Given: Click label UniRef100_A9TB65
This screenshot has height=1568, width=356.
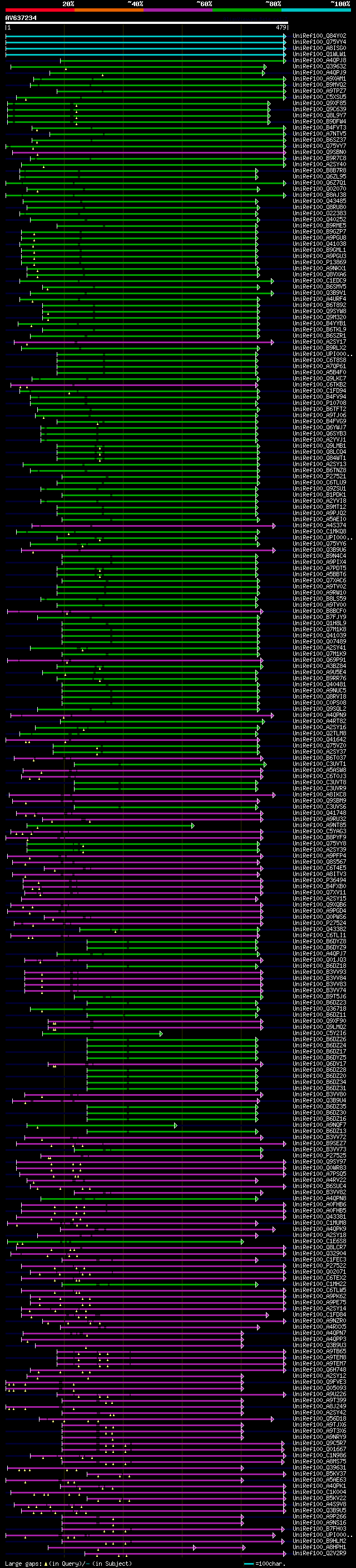Looking at the screenshot, I should (319, 1351).
